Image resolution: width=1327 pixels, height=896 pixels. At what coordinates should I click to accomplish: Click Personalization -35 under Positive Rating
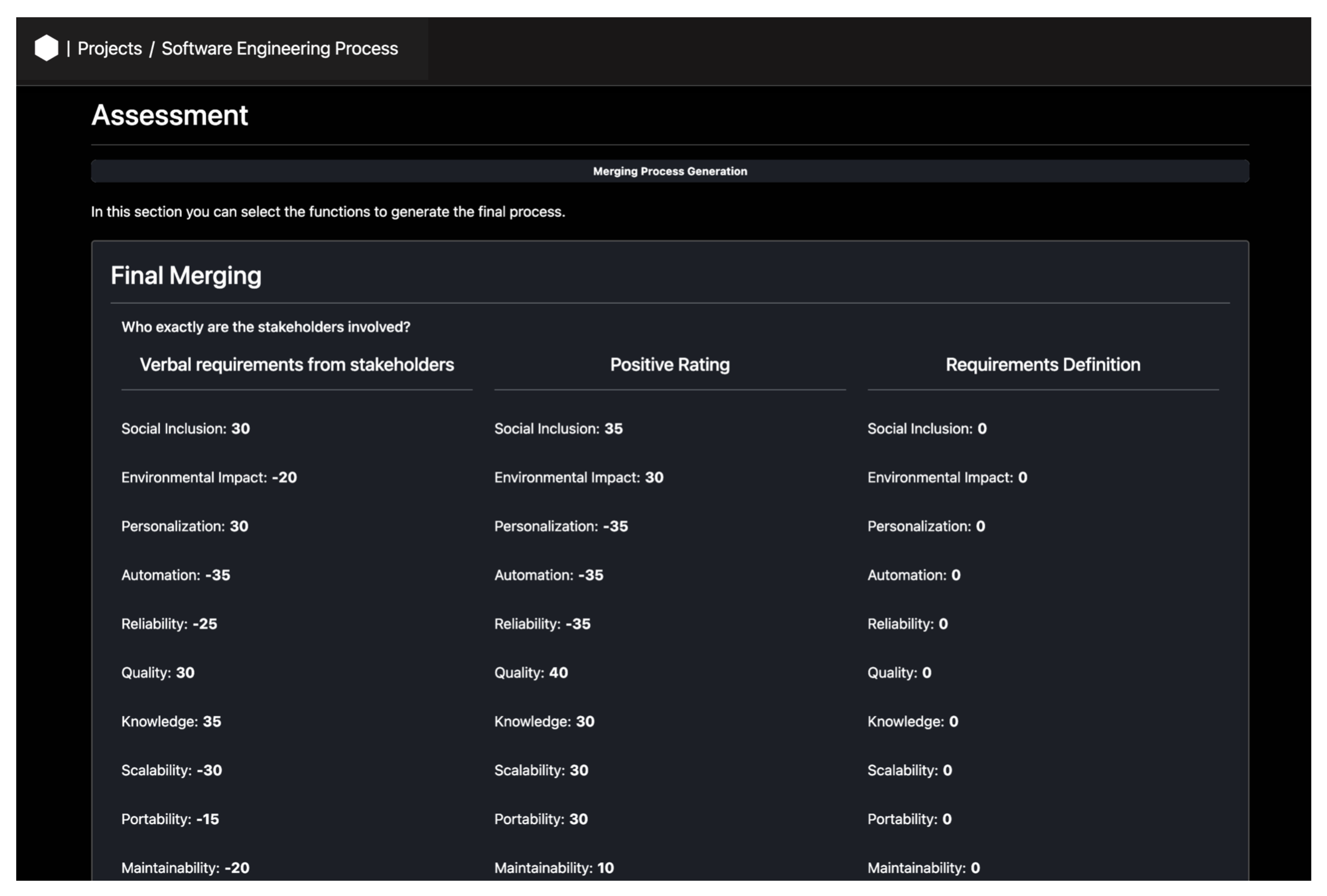(561, 526)
